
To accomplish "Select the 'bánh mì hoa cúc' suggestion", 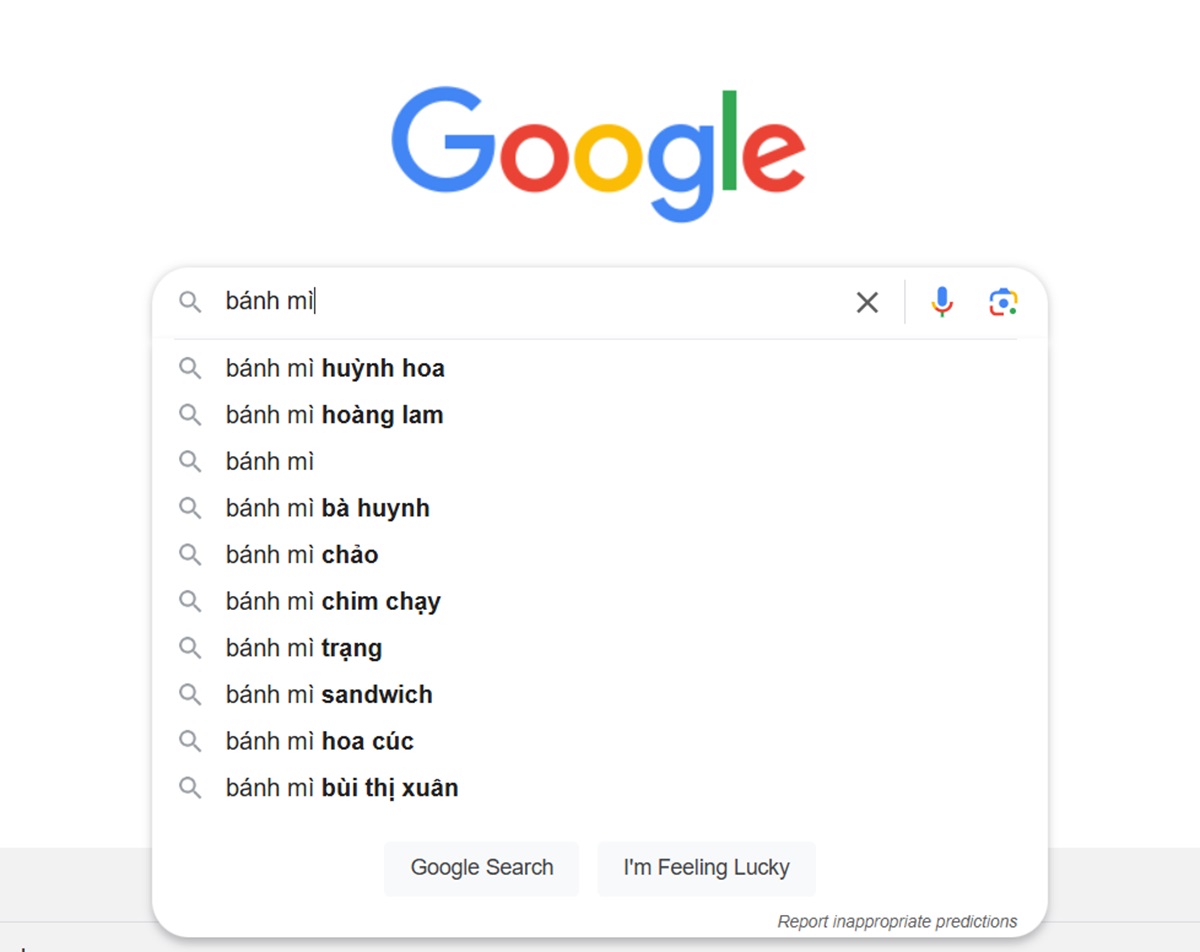I will coord(600,742).
